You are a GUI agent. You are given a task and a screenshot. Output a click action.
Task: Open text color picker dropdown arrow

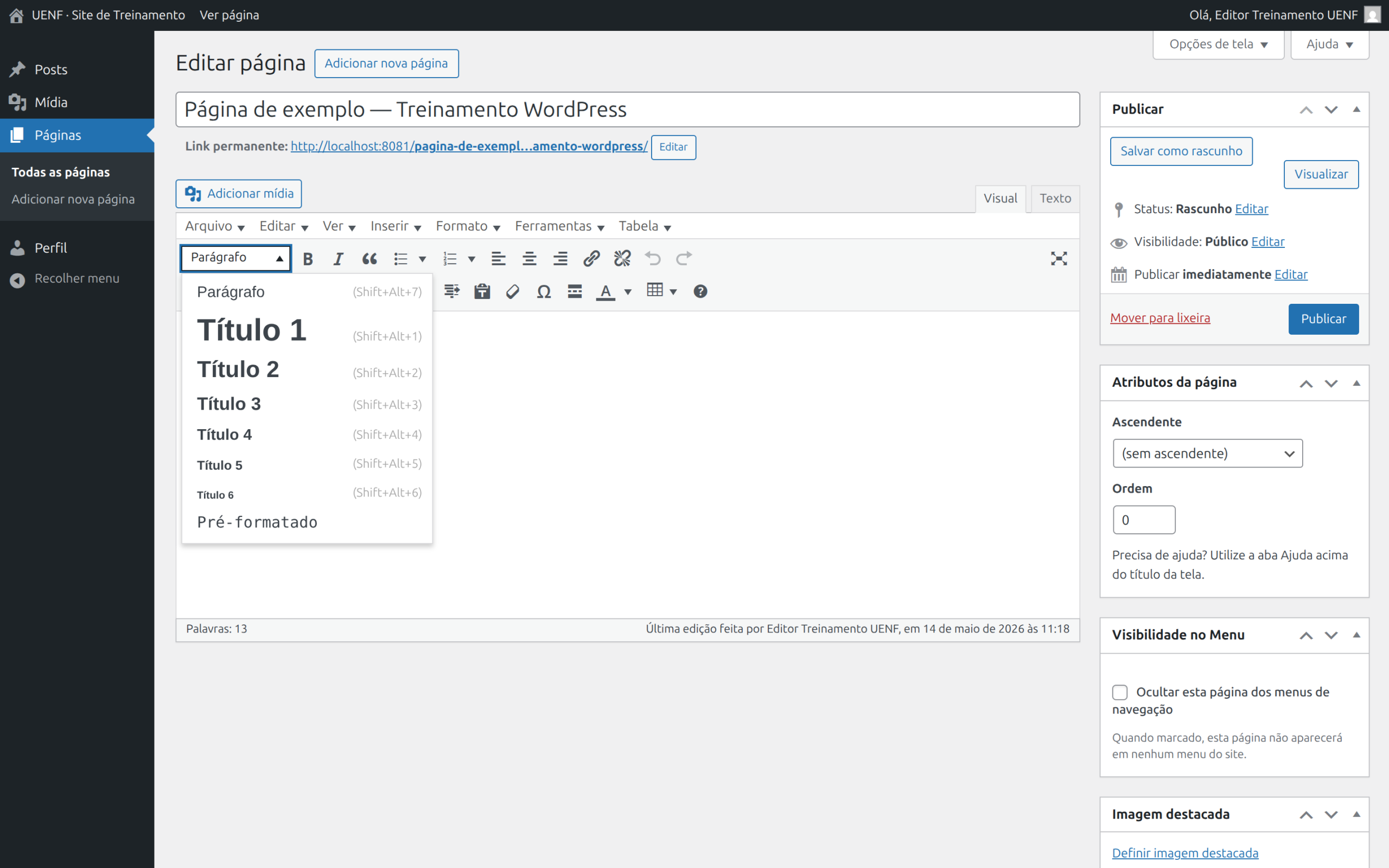click(628, 292)
